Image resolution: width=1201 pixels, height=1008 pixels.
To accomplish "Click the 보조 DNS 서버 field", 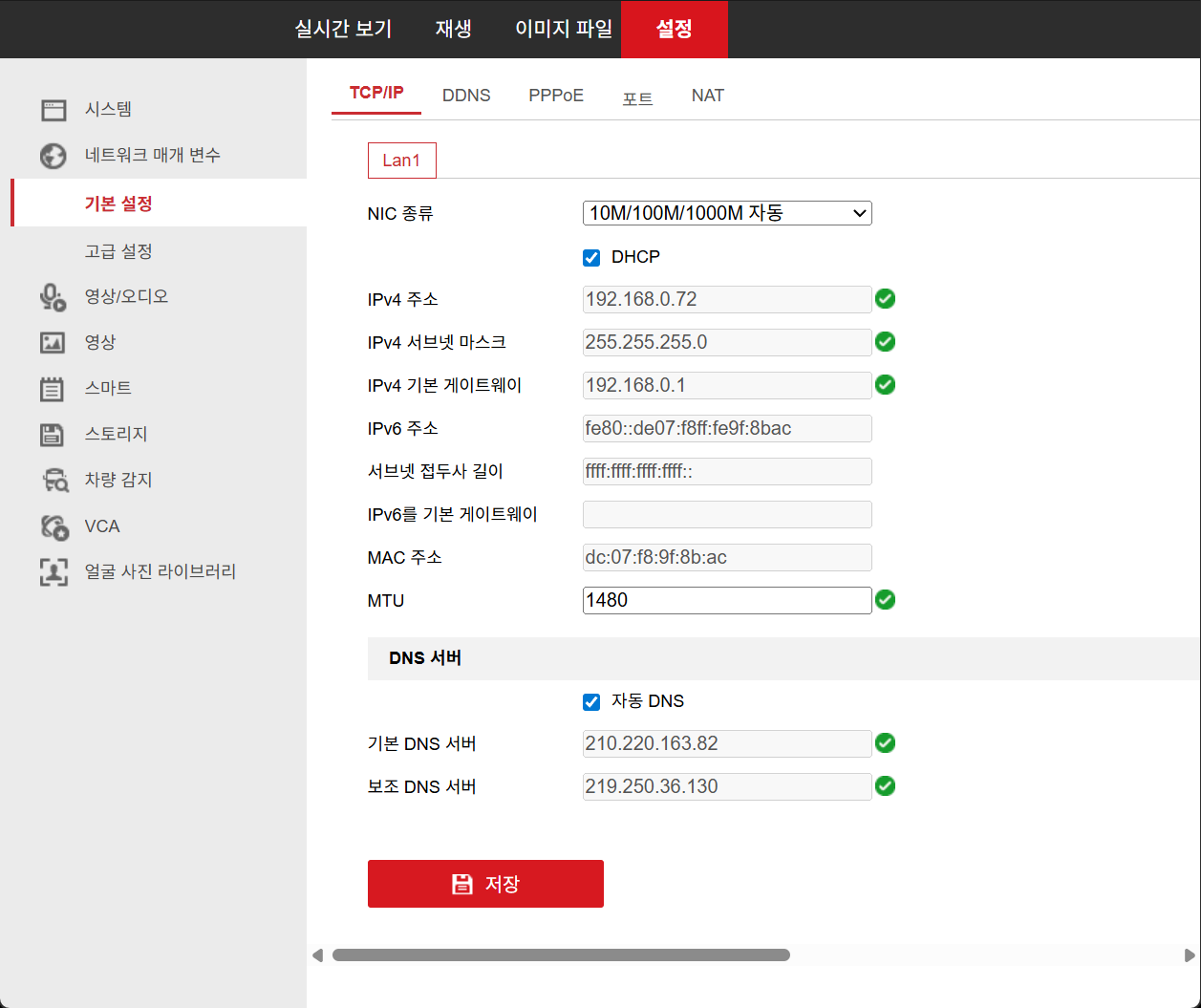I will pyautogui.click(x=727, y=786).
